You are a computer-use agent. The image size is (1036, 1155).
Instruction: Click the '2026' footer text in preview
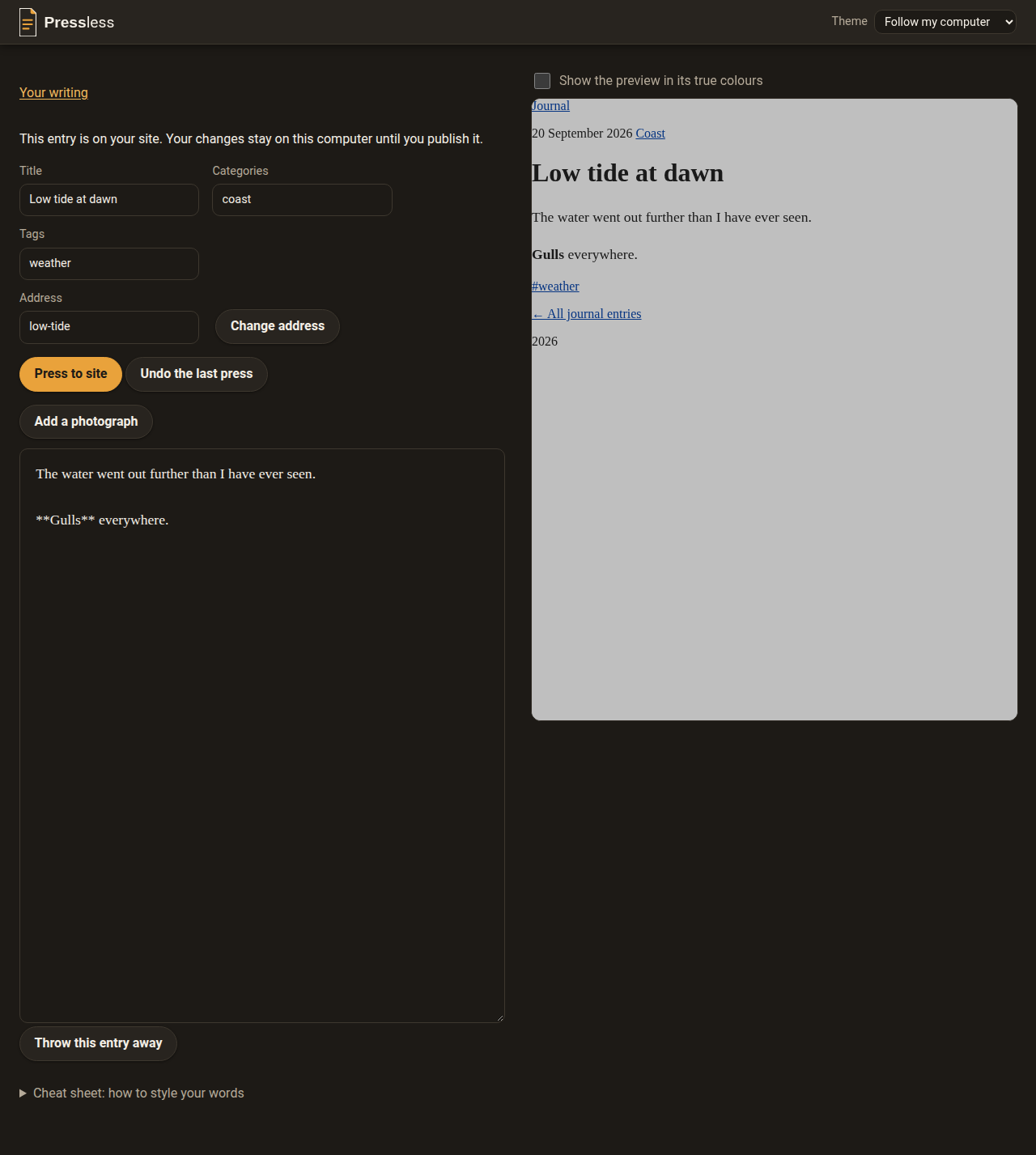tap(545, 342)
